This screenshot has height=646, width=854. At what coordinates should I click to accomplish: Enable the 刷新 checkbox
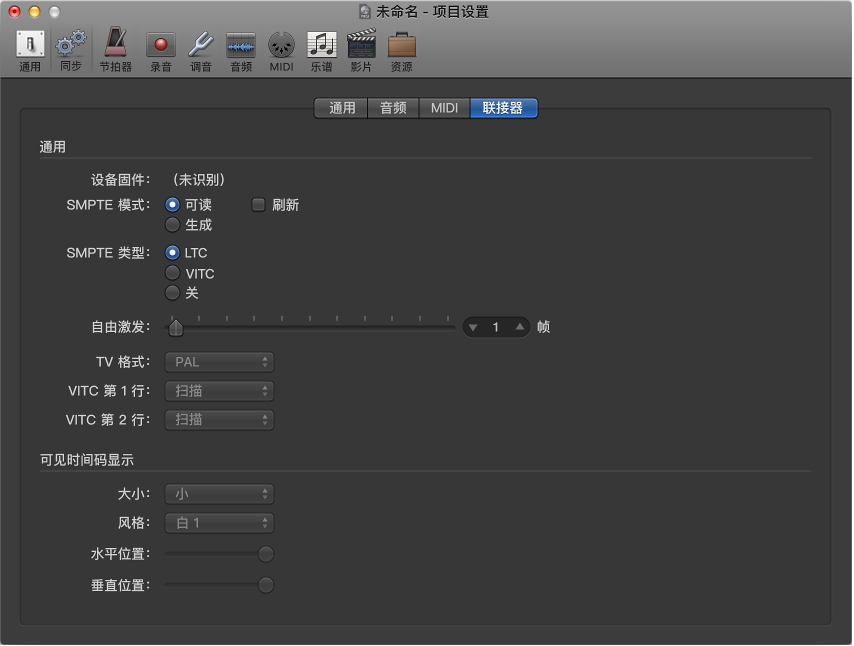click(258, 205)
